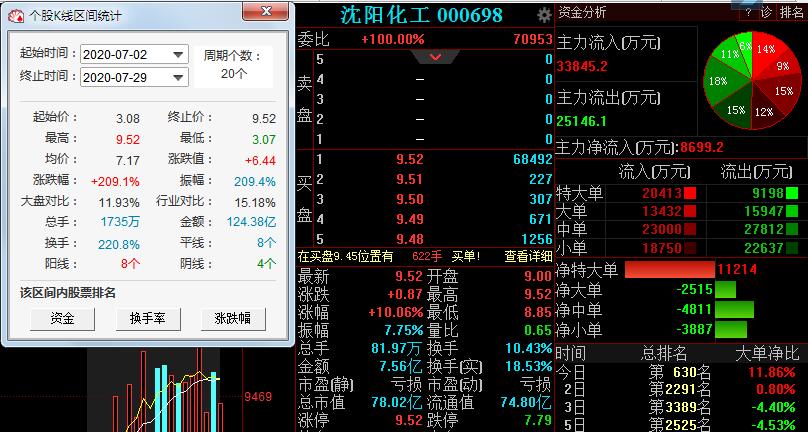
Task: Click 涨停 price 9.52
Action: (410, 420)
